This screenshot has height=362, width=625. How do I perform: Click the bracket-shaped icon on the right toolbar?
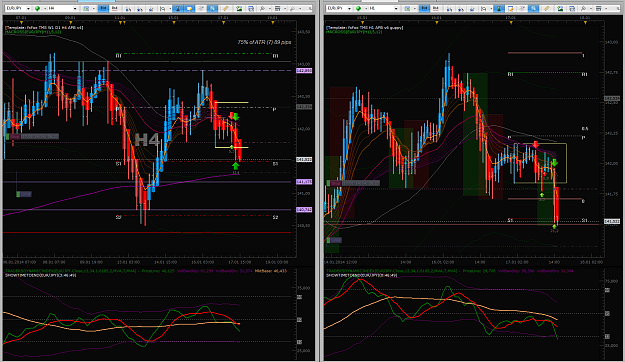point(483,8)
